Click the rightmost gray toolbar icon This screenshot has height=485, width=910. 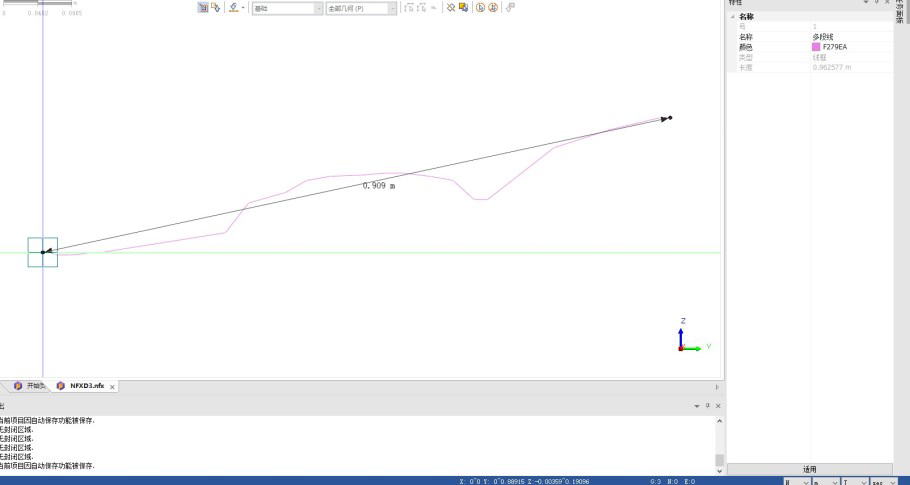pyautogui.click(x=510, y=7)
